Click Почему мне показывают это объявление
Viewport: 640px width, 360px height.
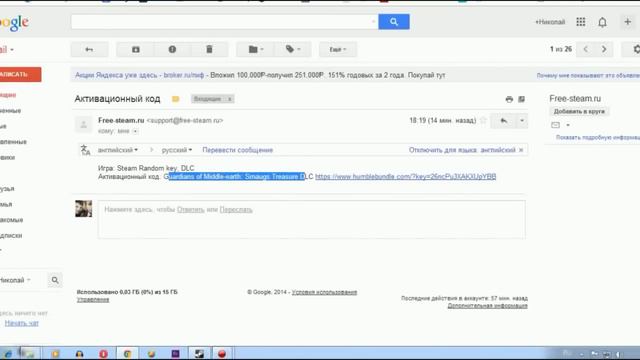tap(588, 76)
